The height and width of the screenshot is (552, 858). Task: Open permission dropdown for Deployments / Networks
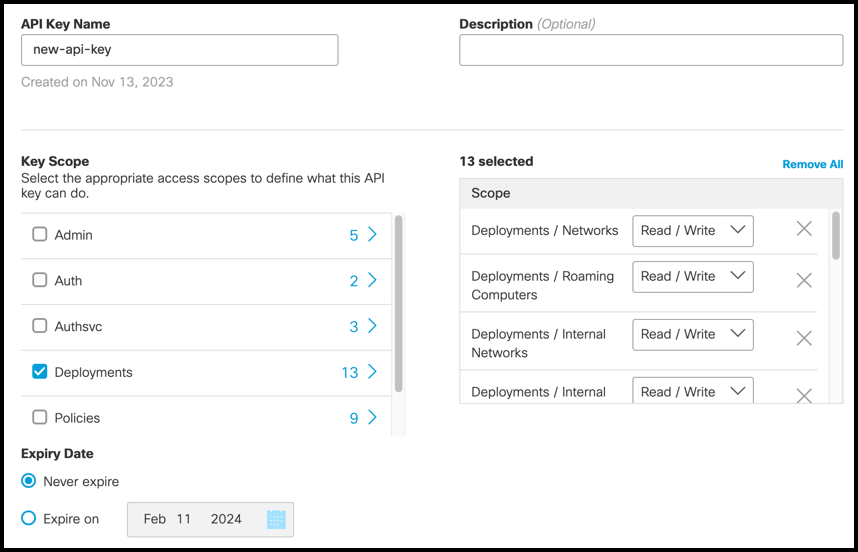[693, 231]
